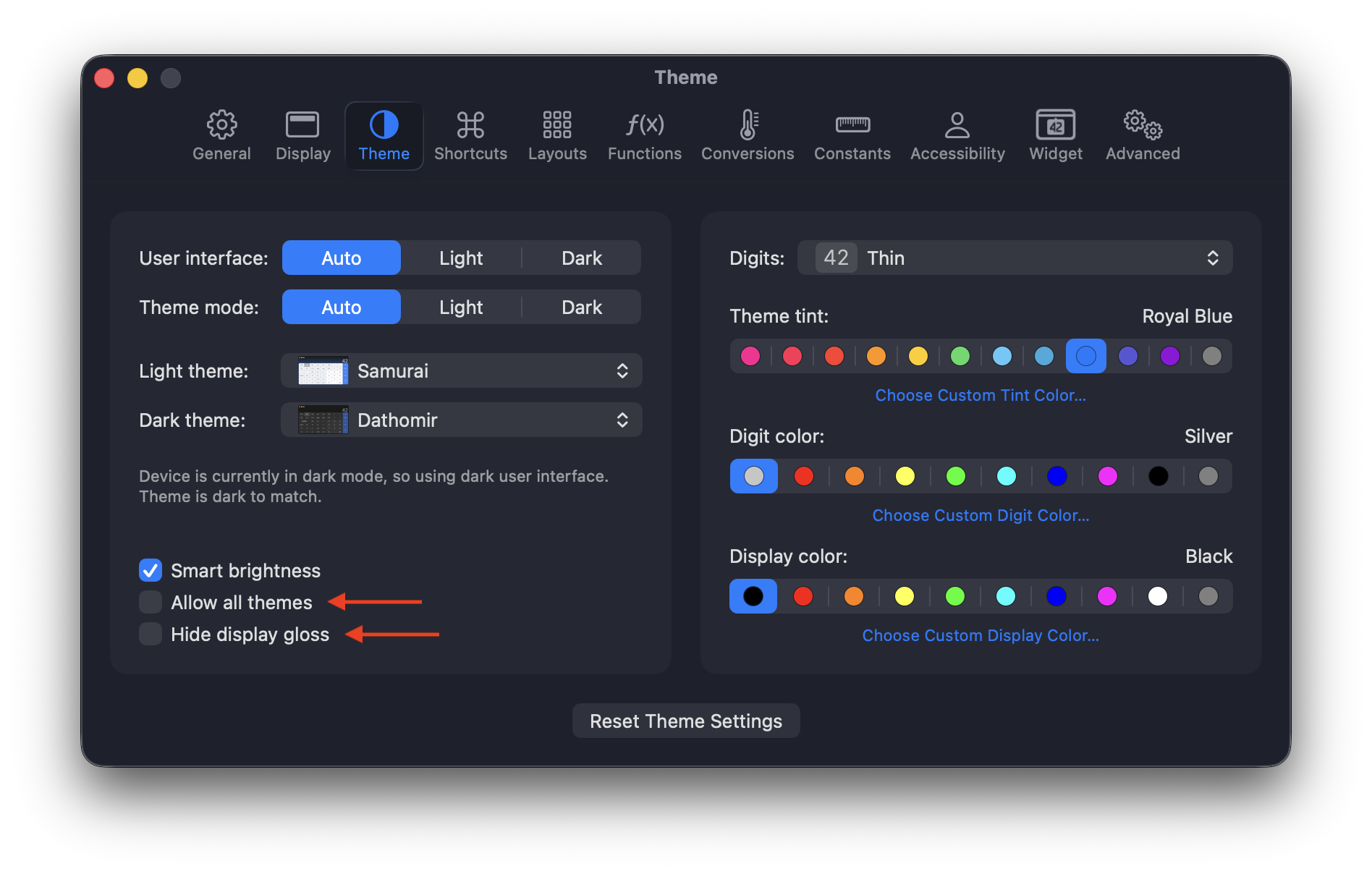Enable the Allow all themes checkbox
Viewport: 1372px width, 874px height.
point(151,602)
